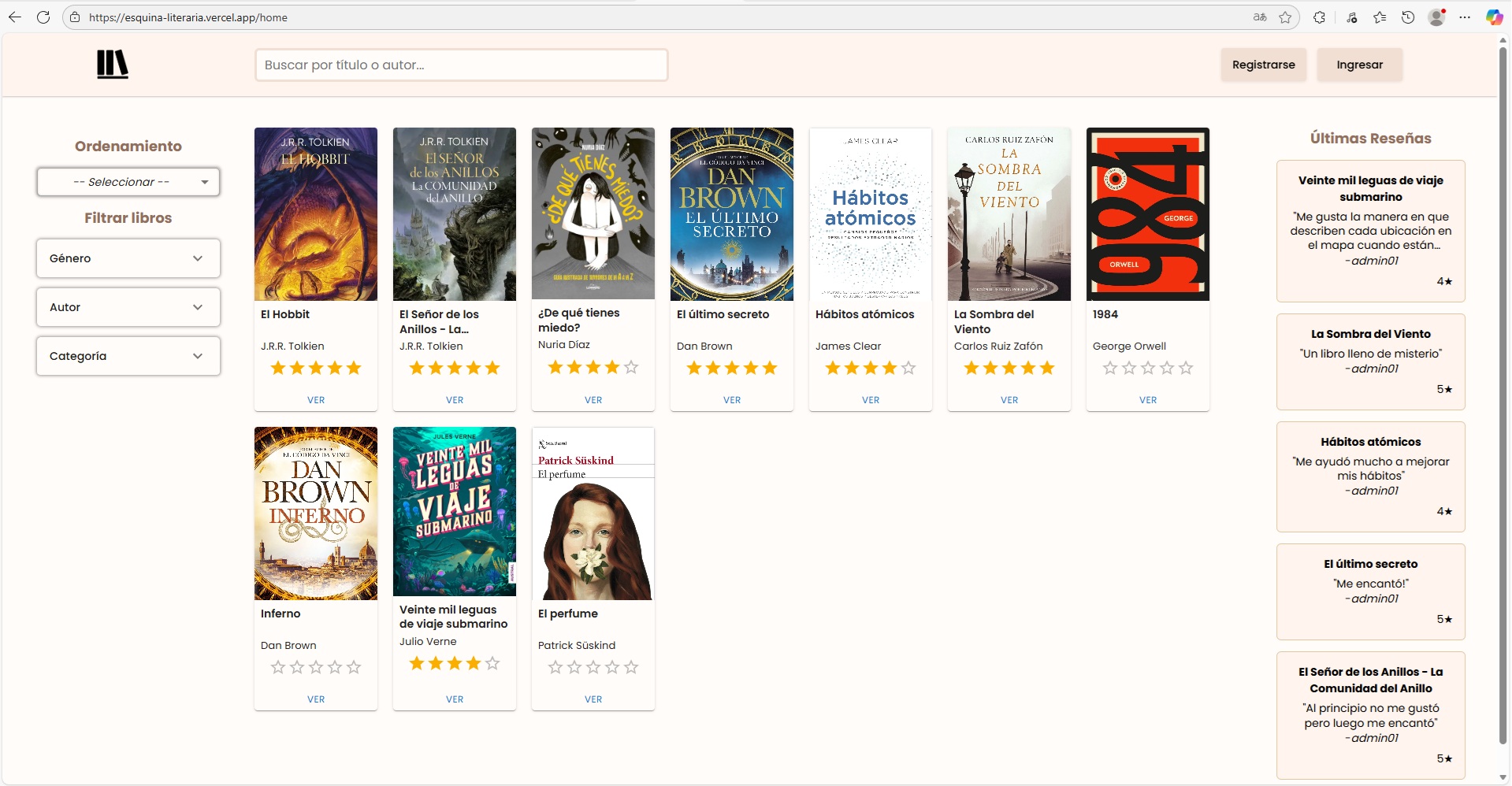This screenshot has height=786, width=1512.
Task: Click the Filtrar libros heading
Action: (128, 218)
